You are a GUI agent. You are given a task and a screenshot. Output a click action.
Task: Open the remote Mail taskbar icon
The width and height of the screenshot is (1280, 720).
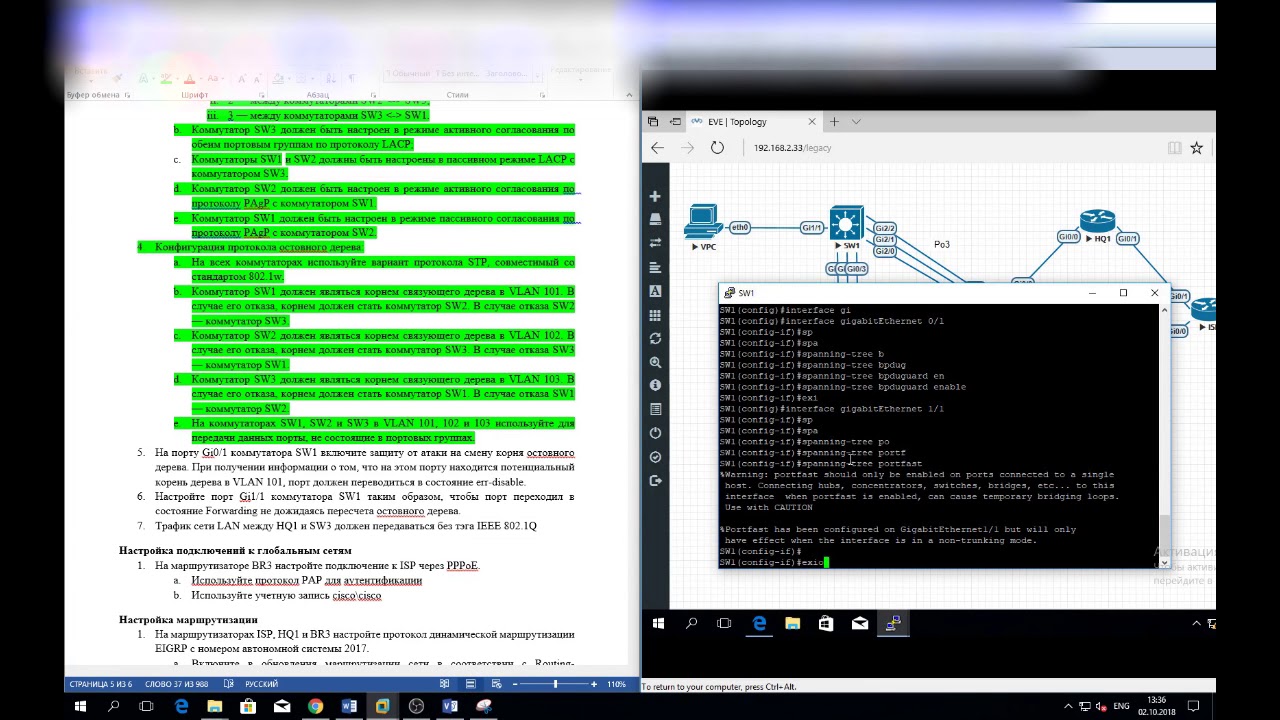pyautogui.click(x=860, y=624)
